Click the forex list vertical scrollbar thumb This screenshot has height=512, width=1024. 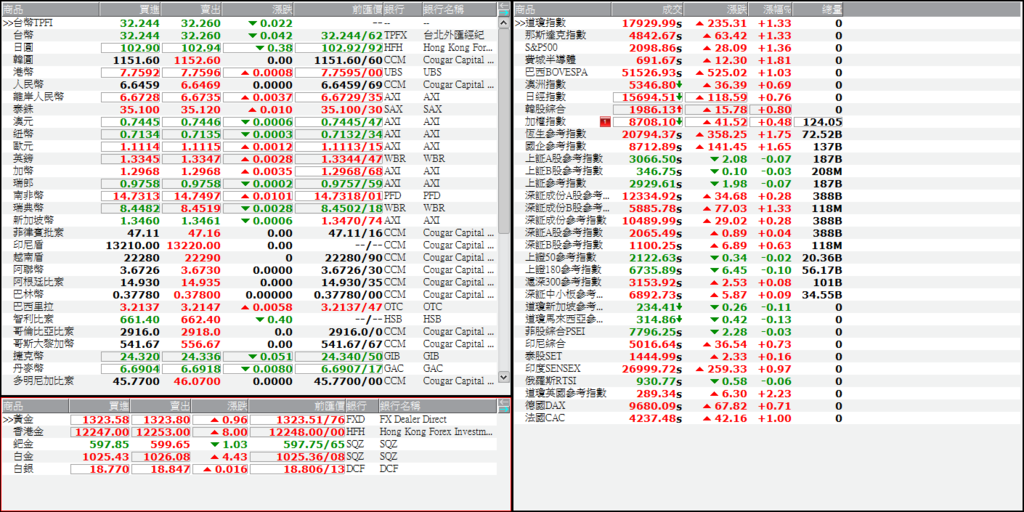(504, 131)
